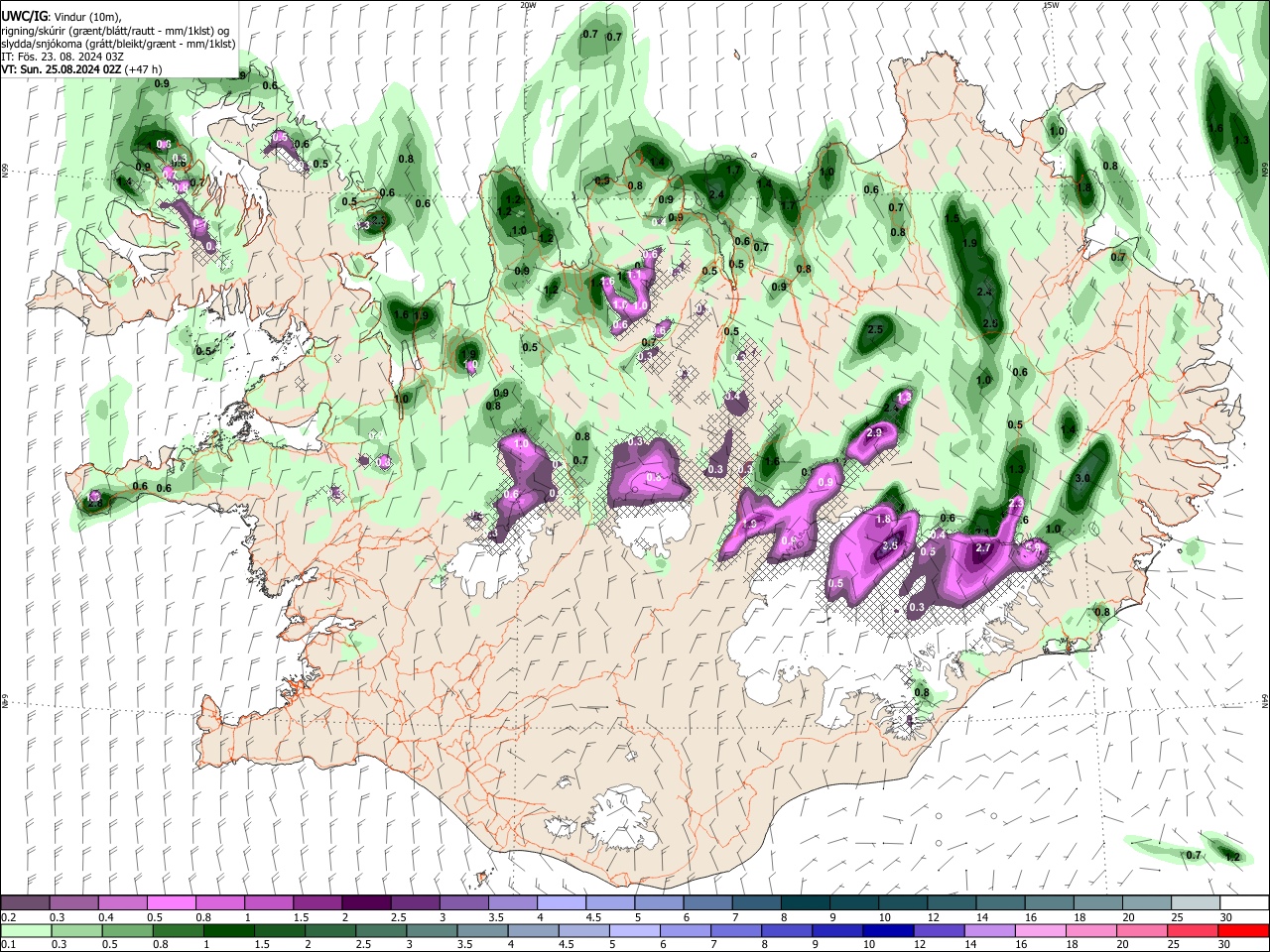This screenshot has height=952, width=1270.
Task: Select the 'rigning/skúrir' legend description line
Action: pos(116,30)
